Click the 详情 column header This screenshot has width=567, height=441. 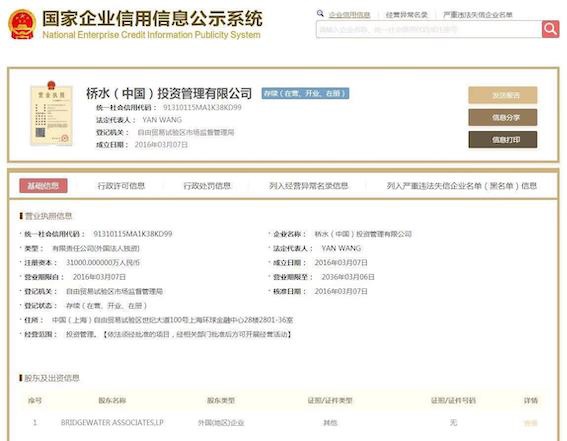click(x=530, y=401)
